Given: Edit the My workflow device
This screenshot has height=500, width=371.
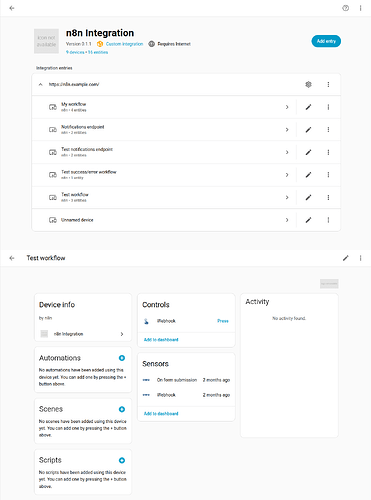Looking at the screenshot, I should pyautogui.click(x=308, y=107).
